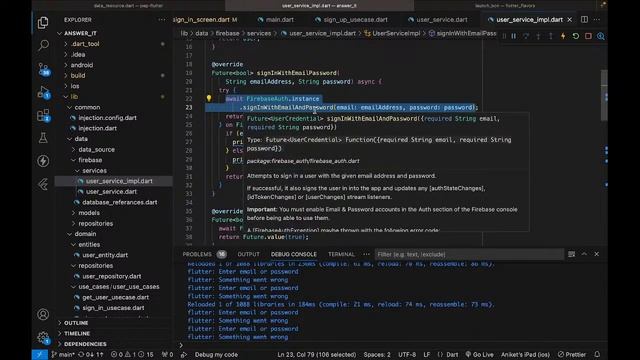Open the Explorer view in activity bar
The height and width of the screenshot is (360, 640).
(x=43, y=22)
